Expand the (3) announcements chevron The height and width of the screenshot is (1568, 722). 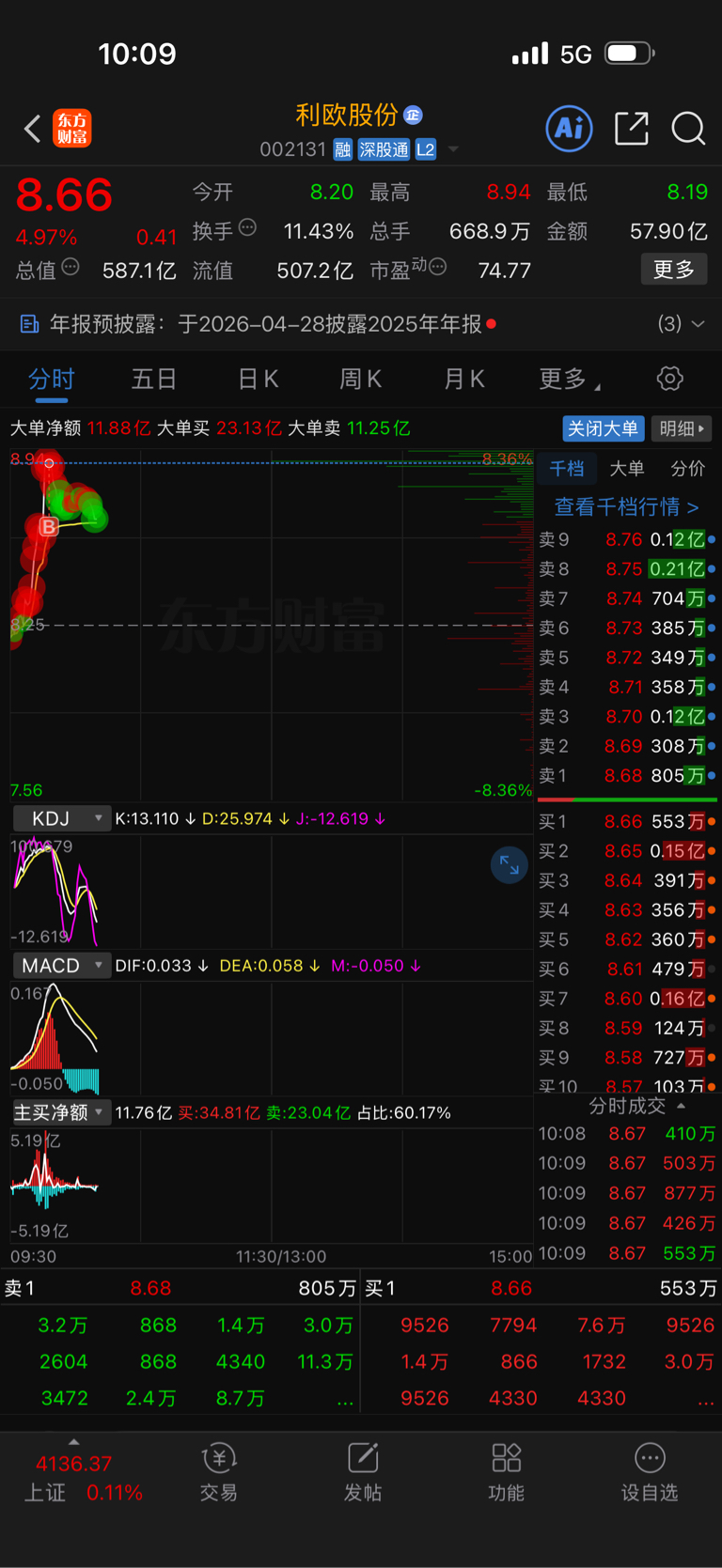(x=698, y=324)
